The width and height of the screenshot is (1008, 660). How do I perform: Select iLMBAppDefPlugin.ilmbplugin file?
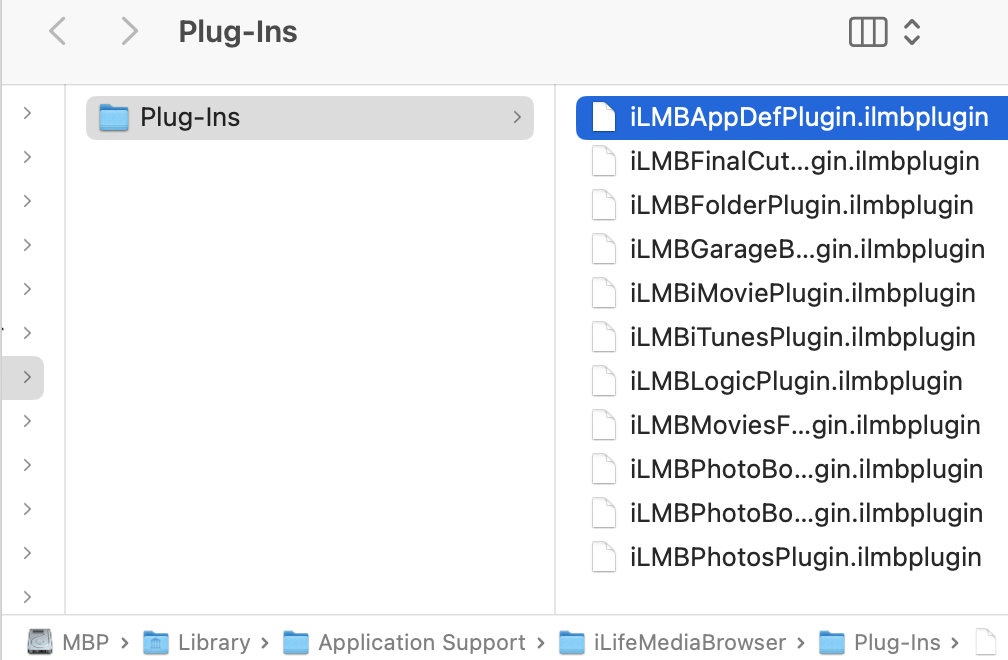[792, 118]
